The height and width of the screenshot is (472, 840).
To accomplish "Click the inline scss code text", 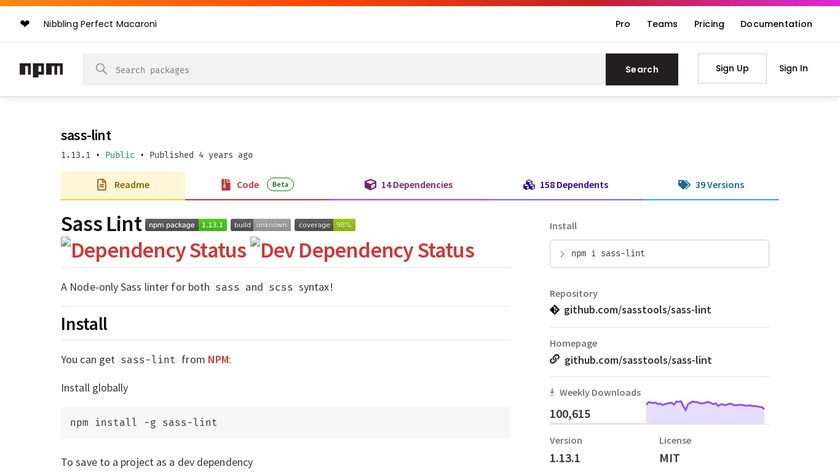I will click(281, 287).
